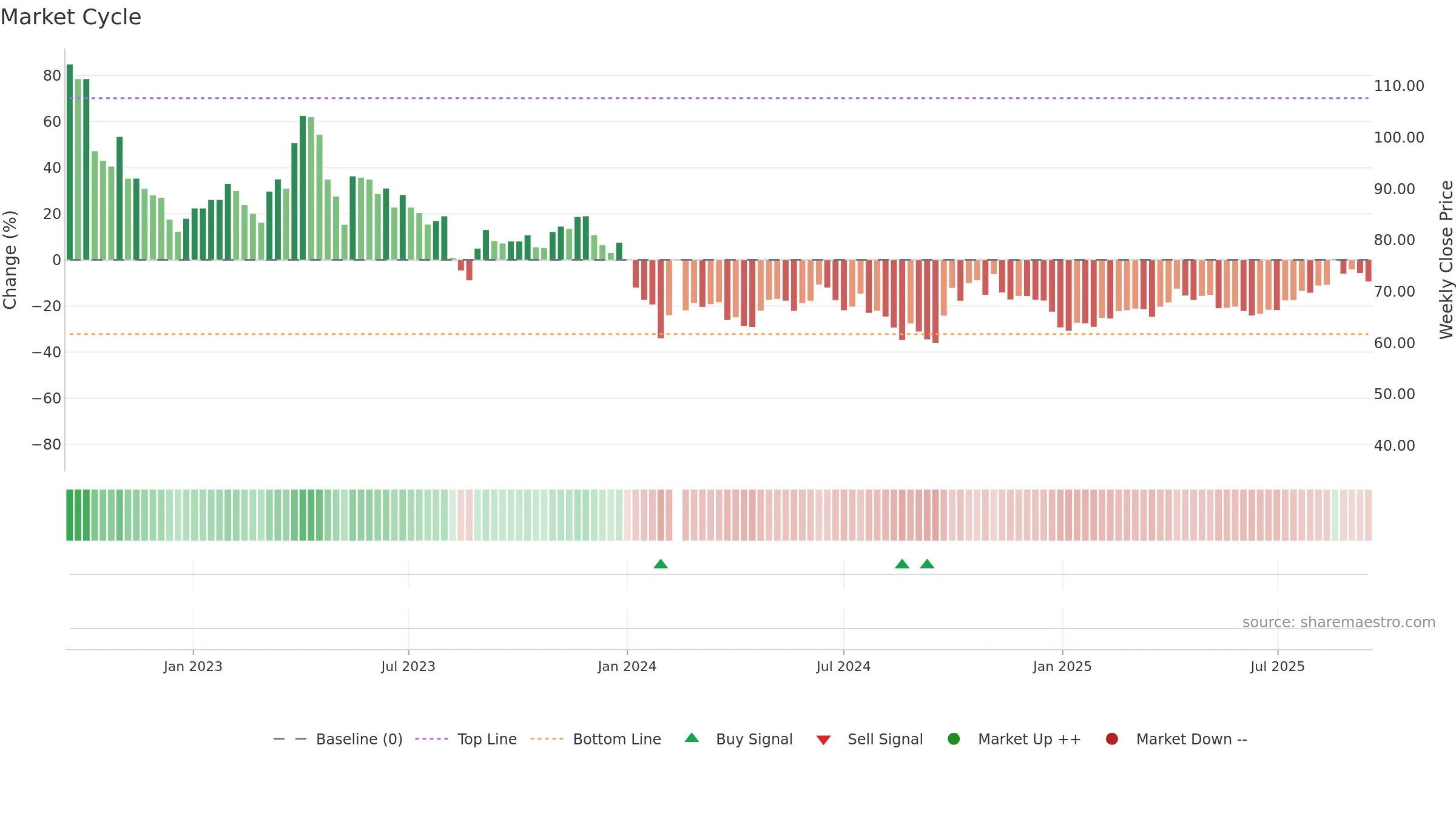
Task: Click the Change (%) axis title
Action: click(x=10, y=260)
